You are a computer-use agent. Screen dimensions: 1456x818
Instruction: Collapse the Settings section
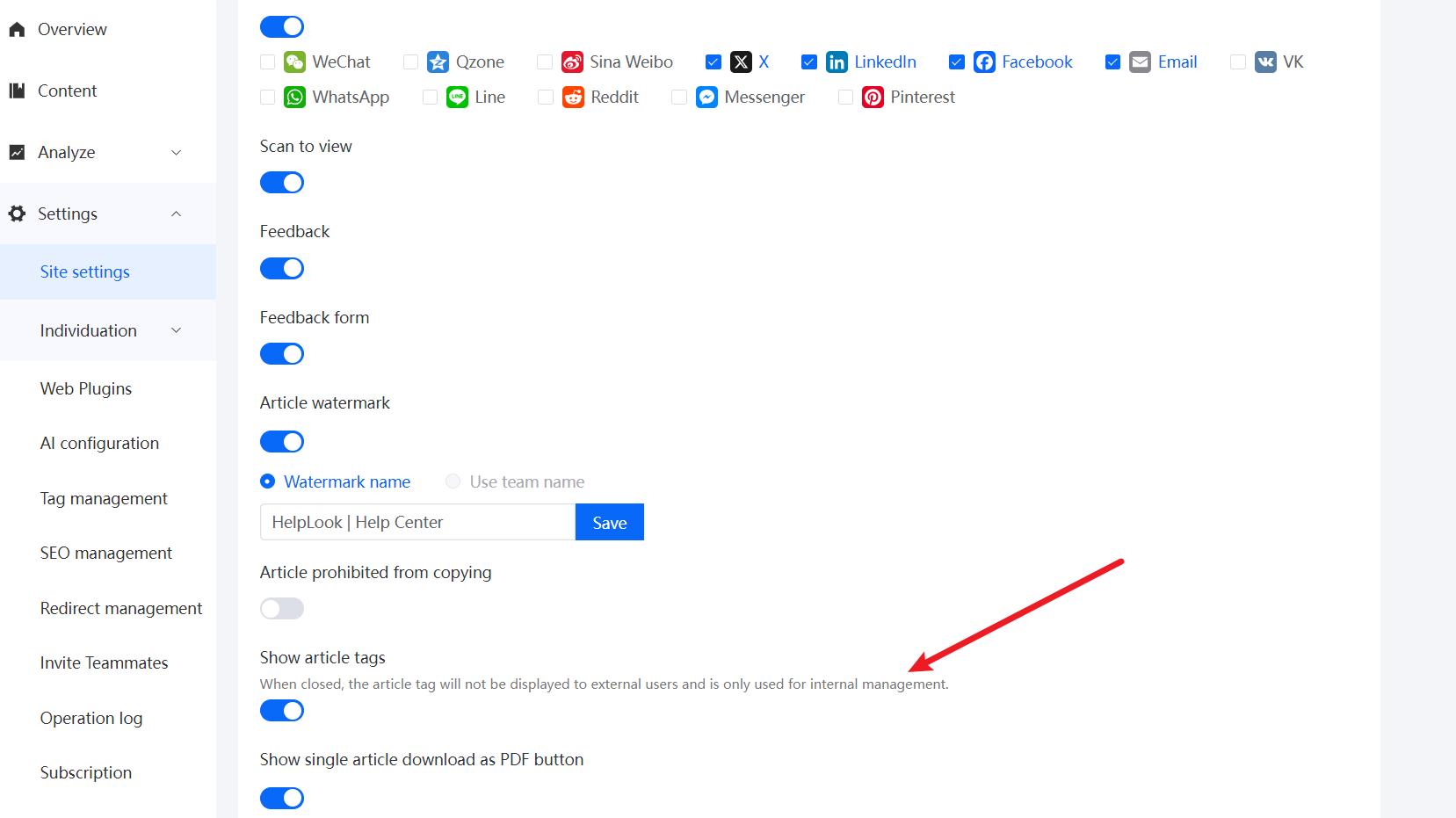pyautogui.click(x=176, y=214)
